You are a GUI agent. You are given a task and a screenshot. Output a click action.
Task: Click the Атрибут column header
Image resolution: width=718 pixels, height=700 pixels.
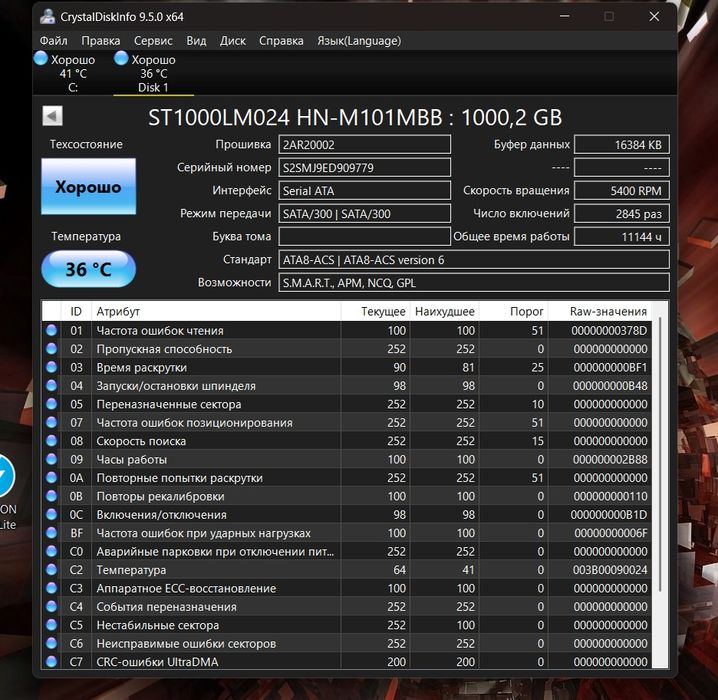(x=216, y=311)
